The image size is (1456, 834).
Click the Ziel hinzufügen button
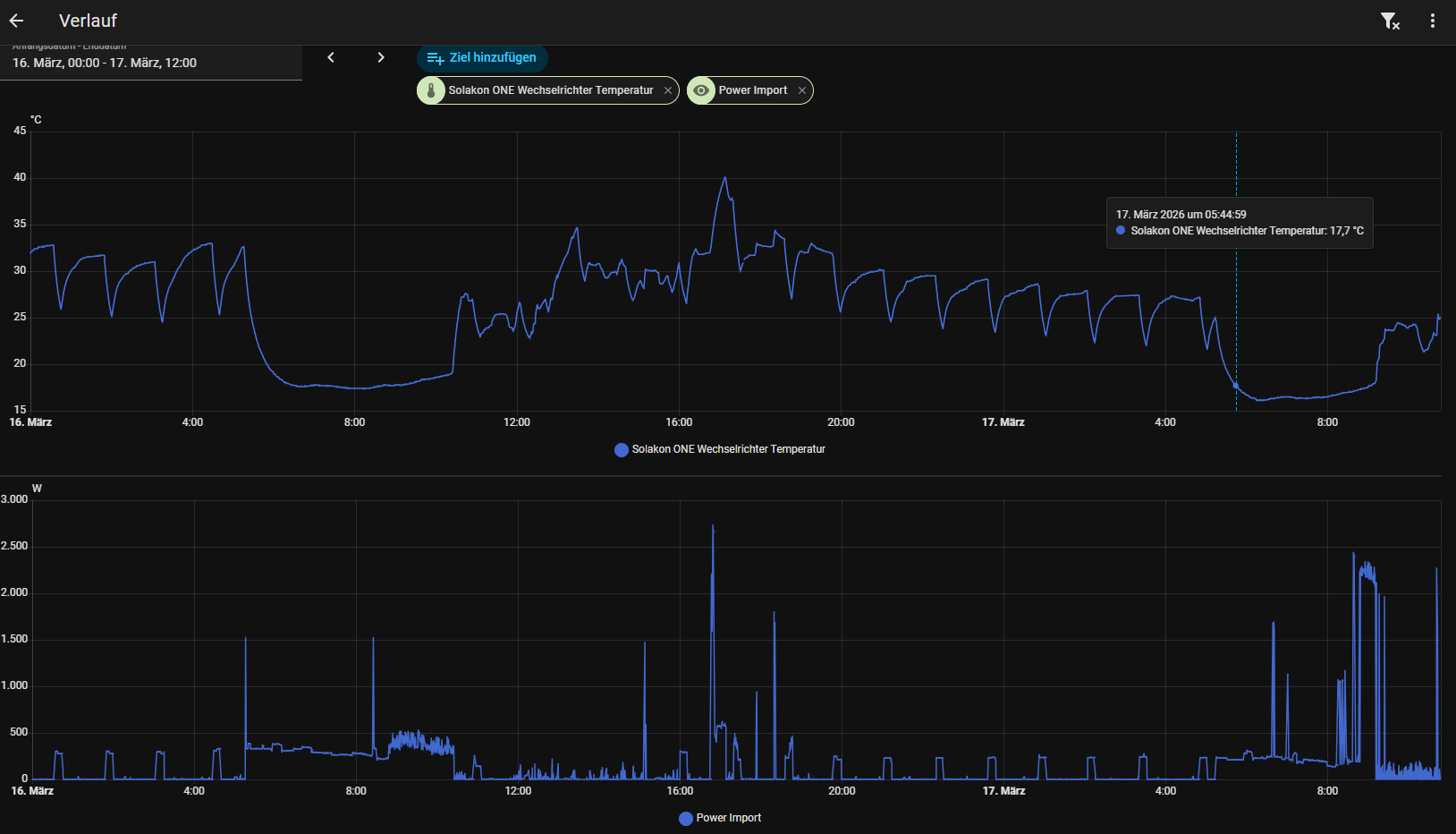pyautogui.click(x=482, y=58)
